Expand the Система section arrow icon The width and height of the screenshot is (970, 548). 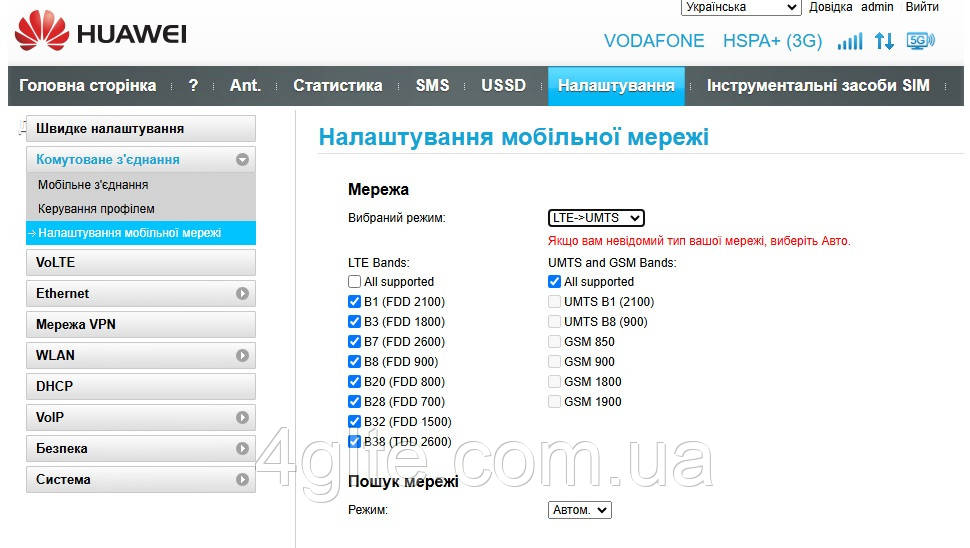pyautogui.click(x=242, y=480)
